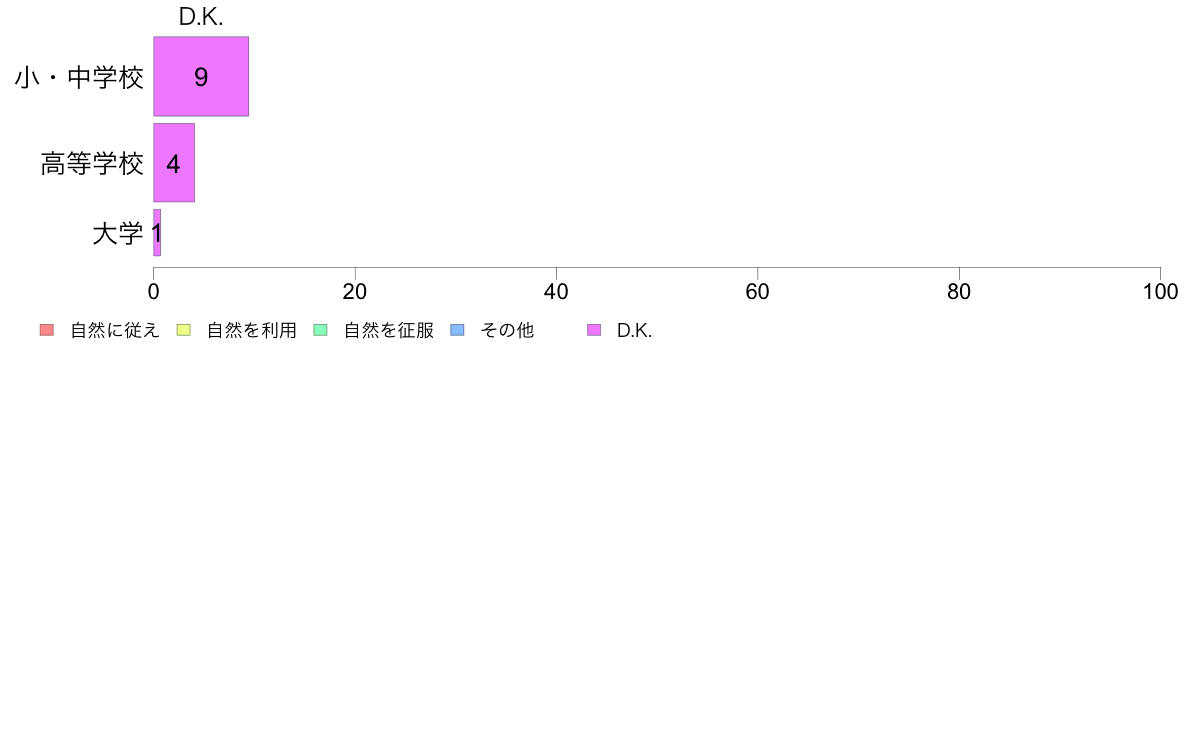Click the axis tick labeled 100
Image resolution: width=1188 pixels, height=736 pixels.
(x=1160, y=292)
